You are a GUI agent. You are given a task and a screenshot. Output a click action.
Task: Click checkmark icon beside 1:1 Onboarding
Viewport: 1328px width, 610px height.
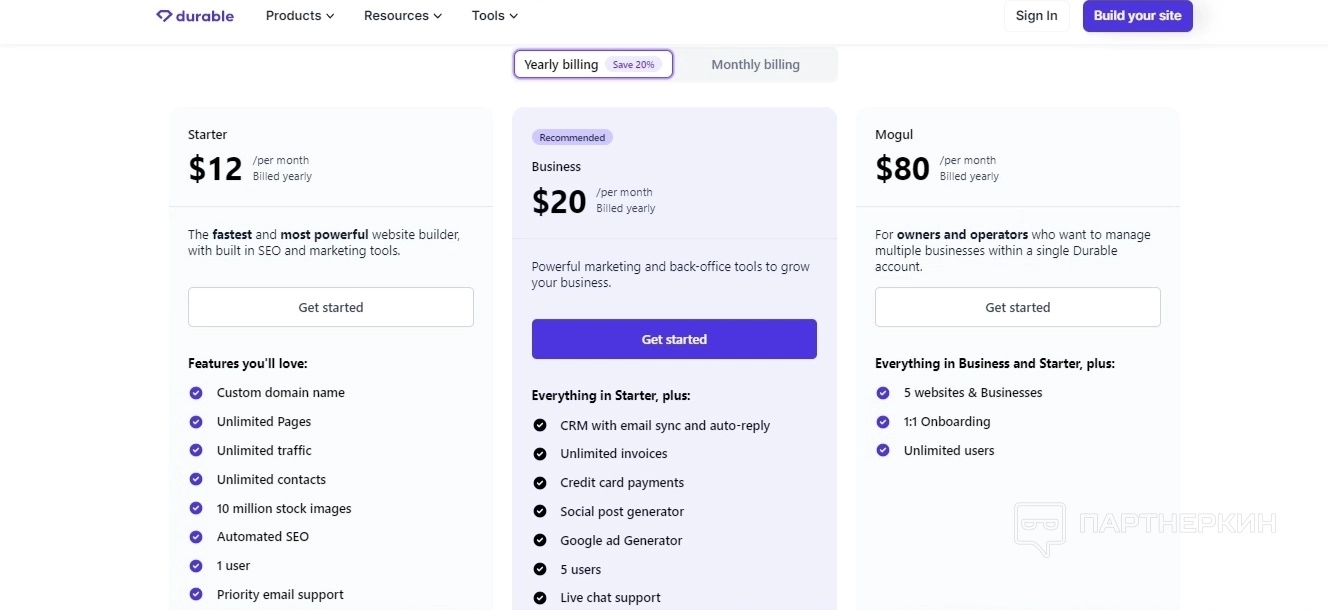tap(883, 422)
